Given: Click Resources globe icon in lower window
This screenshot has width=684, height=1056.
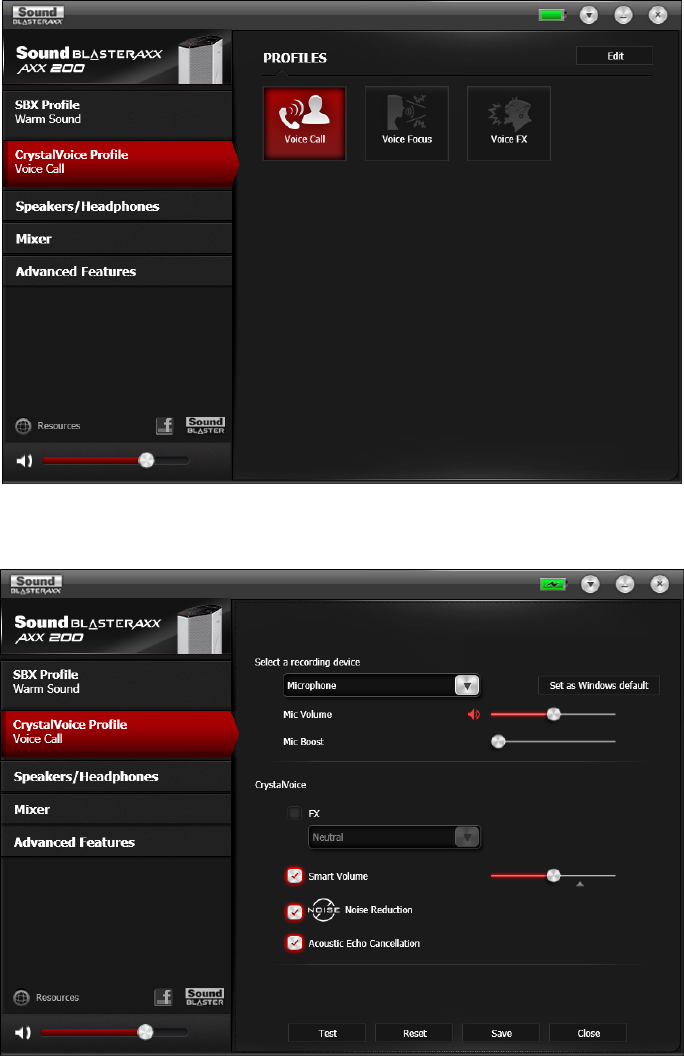Looking at the screenshot, I should 22,997.
